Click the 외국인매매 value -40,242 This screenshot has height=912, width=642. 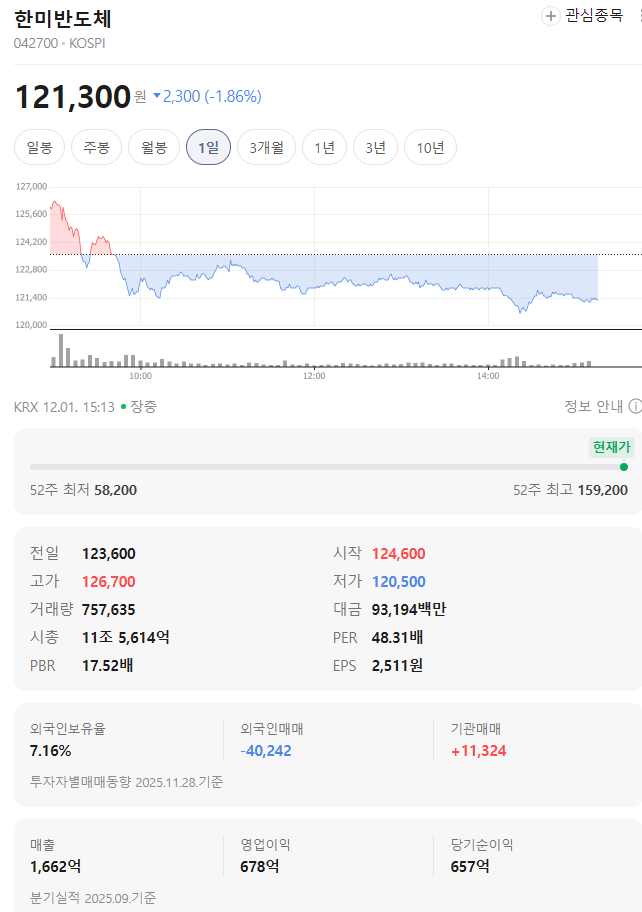(x=266, y=751)
